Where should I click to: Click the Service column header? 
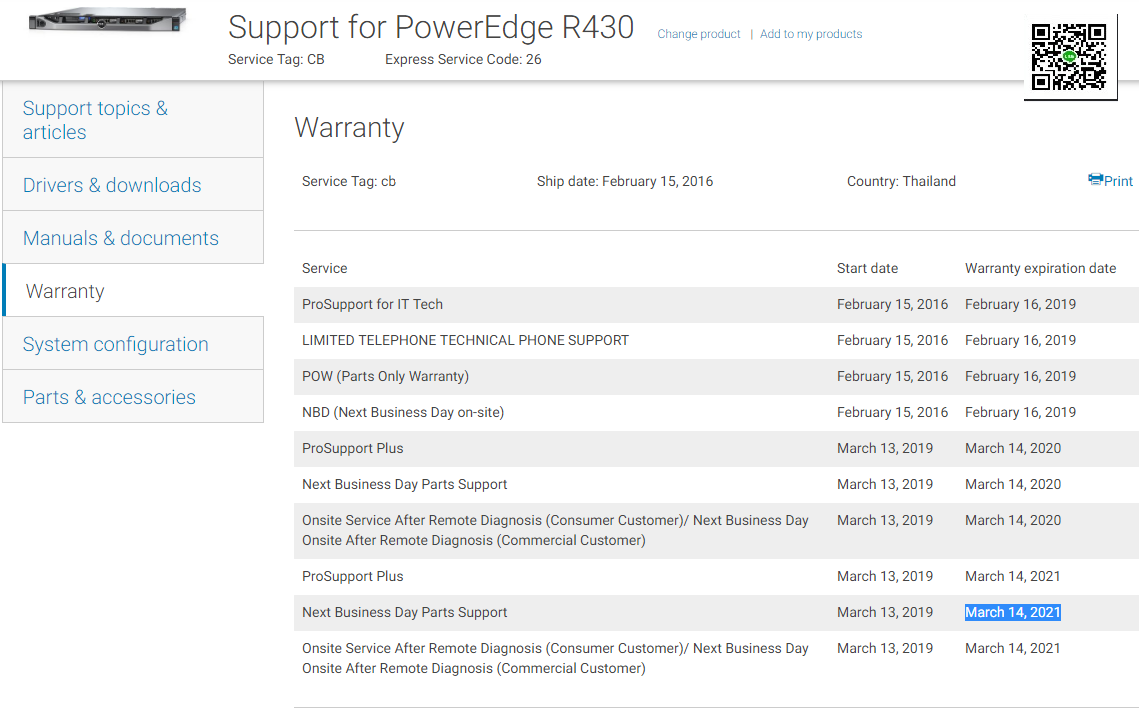point(324,268)
